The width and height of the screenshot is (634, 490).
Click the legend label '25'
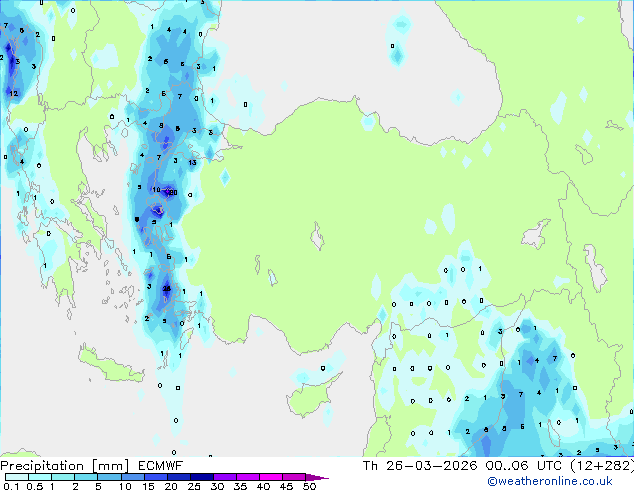(x=194, y=486)
